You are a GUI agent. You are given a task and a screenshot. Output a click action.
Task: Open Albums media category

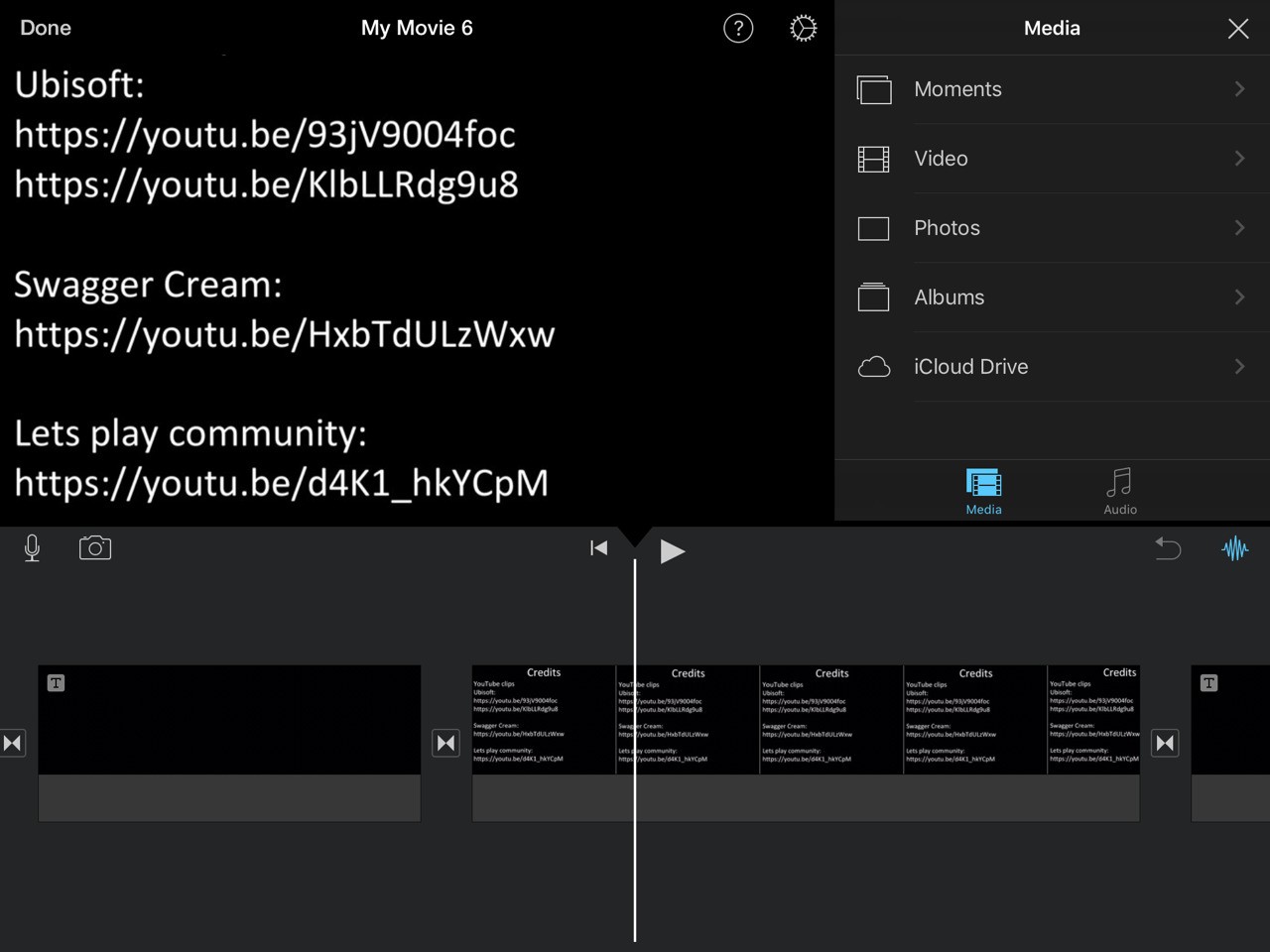(1052, 297)
